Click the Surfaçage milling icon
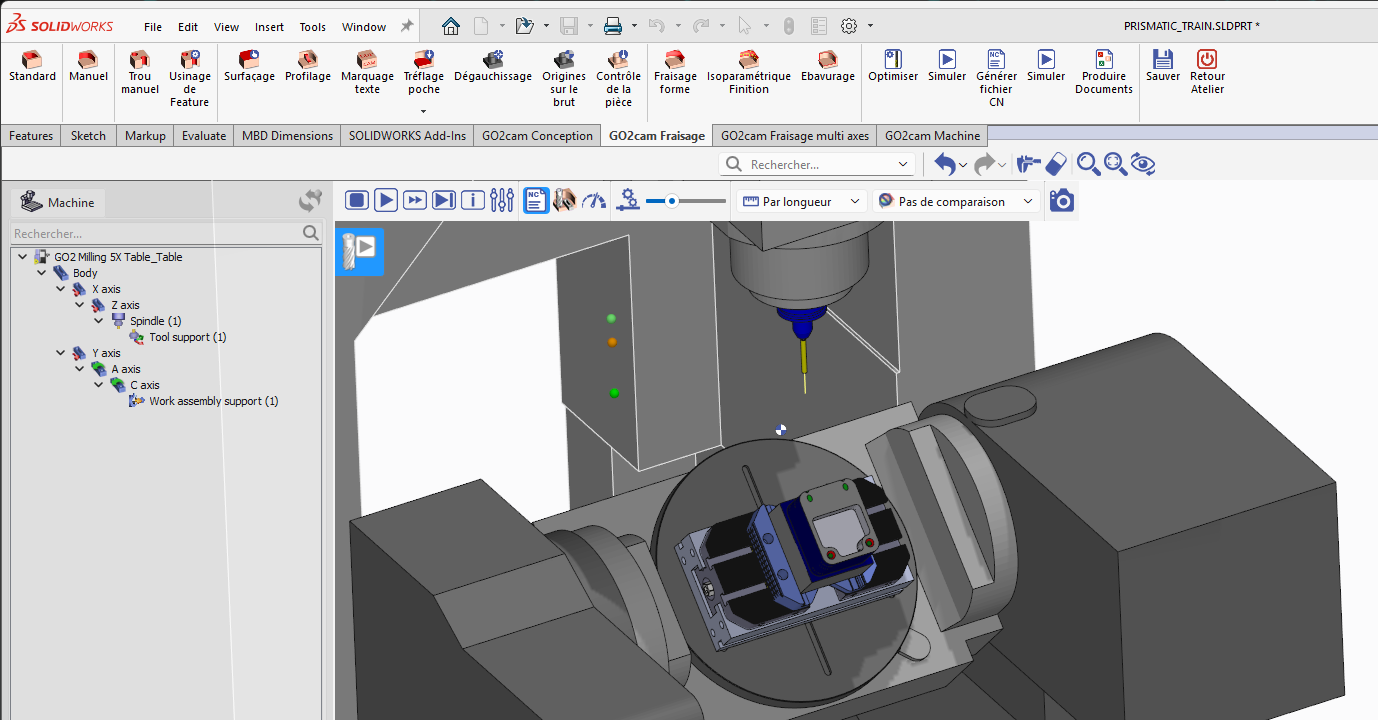Viewport: 1378px width, 720px height. (x=249, y=66)
